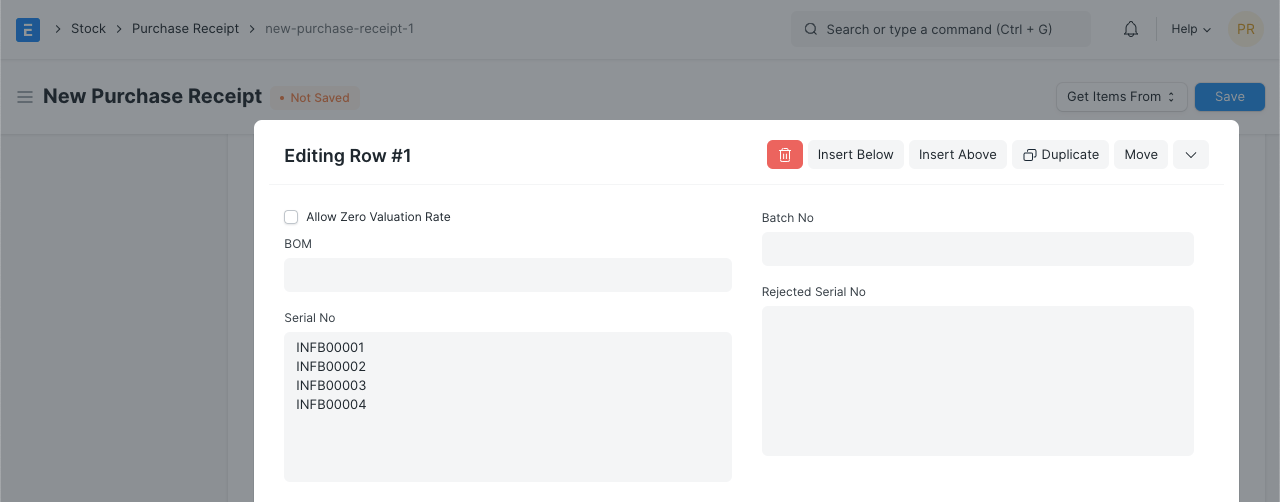Screen dimensions: 1280x502
Task: Click Insert Above button
Action: tap(957, 155)
